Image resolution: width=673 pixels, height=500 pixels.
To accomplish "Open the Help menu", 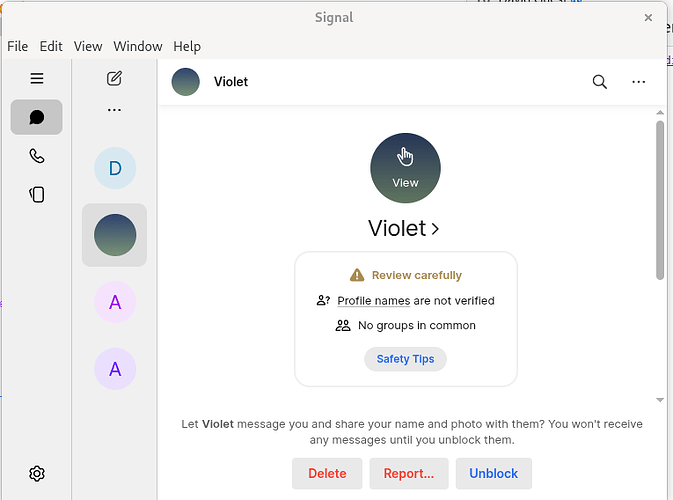I will click(x=187, y=46).
